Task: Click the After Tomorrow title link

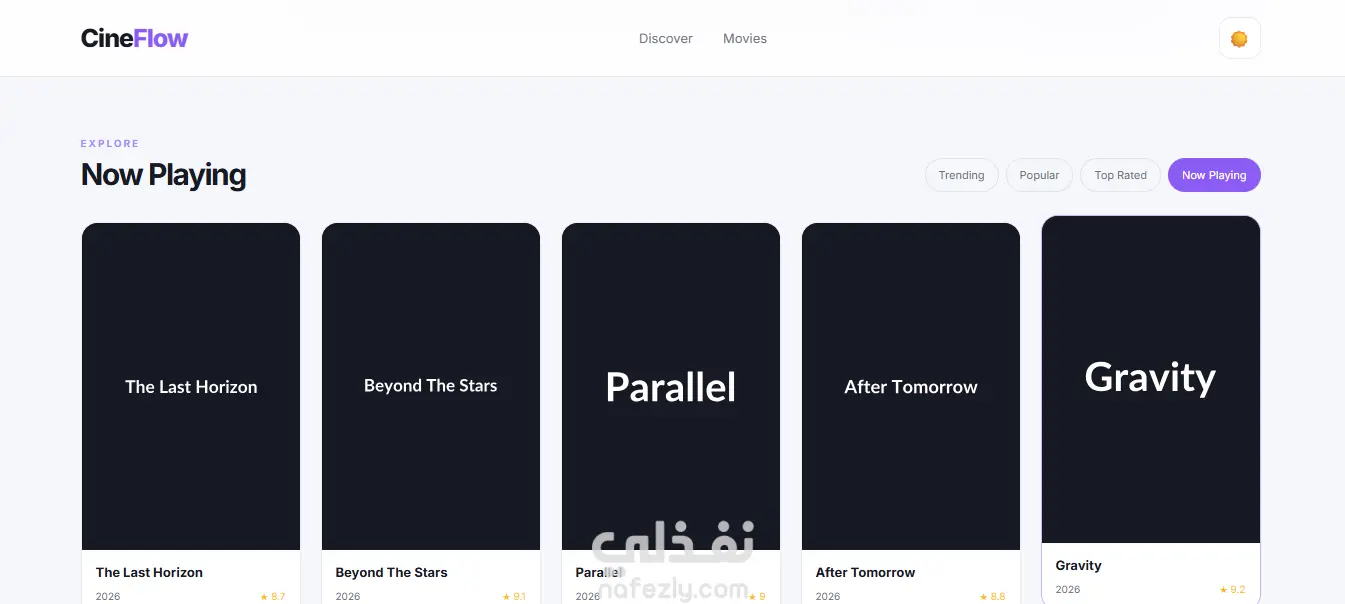Action: [865, 572]
